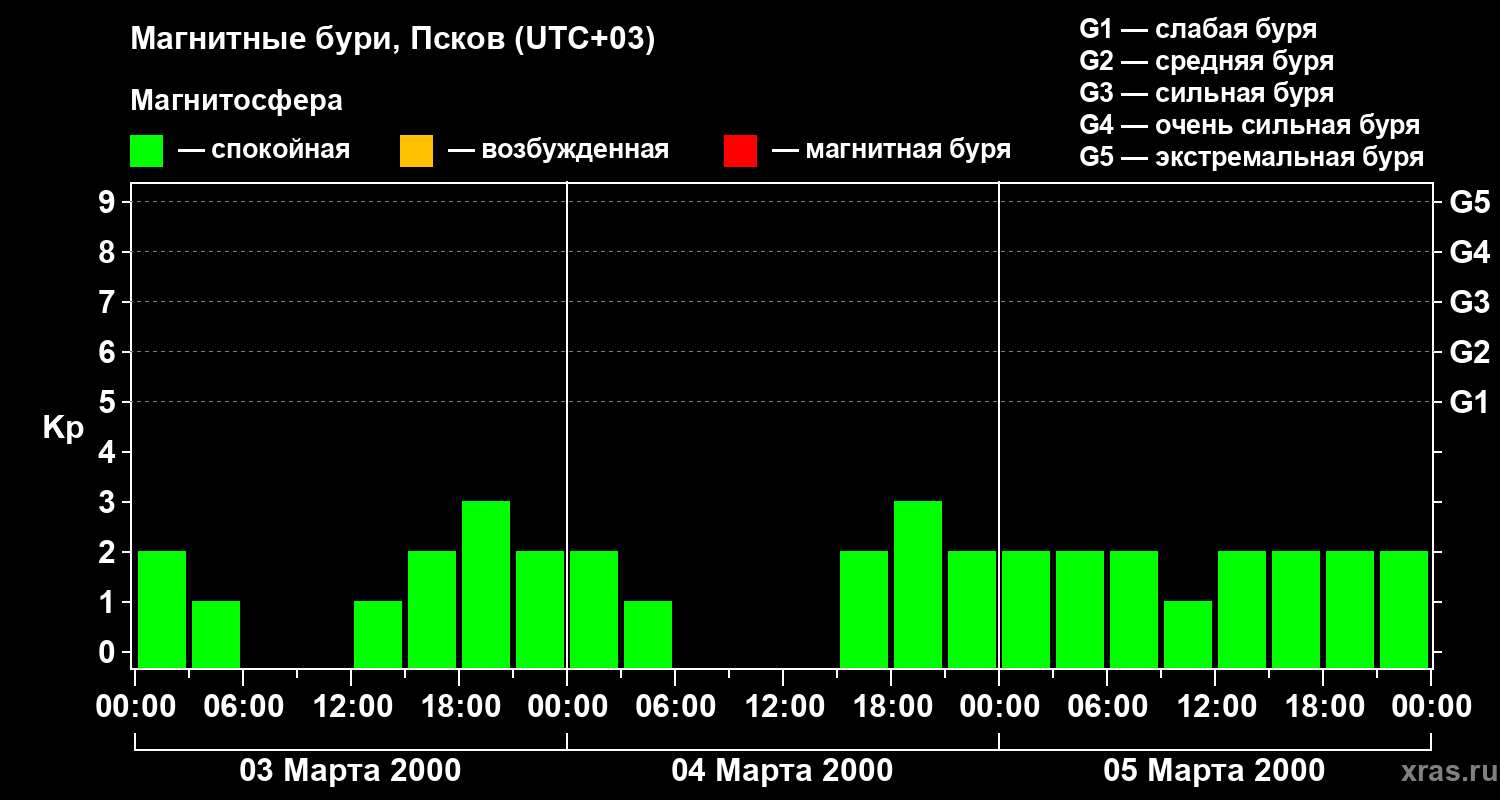Click the first bar of 03 Марта
The height and width of the screenshot is (800, 1500).
(x=162, y=609)
